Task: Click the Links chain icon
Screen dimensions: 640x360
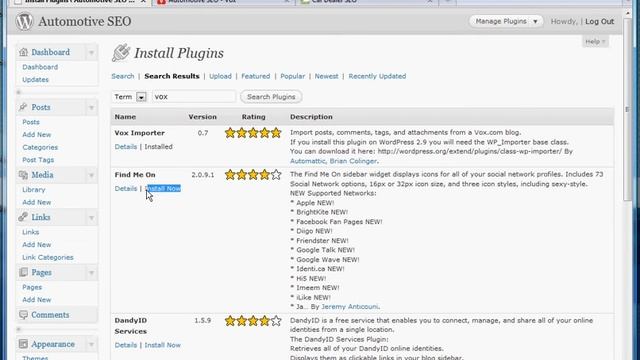Action: point(23,217)
